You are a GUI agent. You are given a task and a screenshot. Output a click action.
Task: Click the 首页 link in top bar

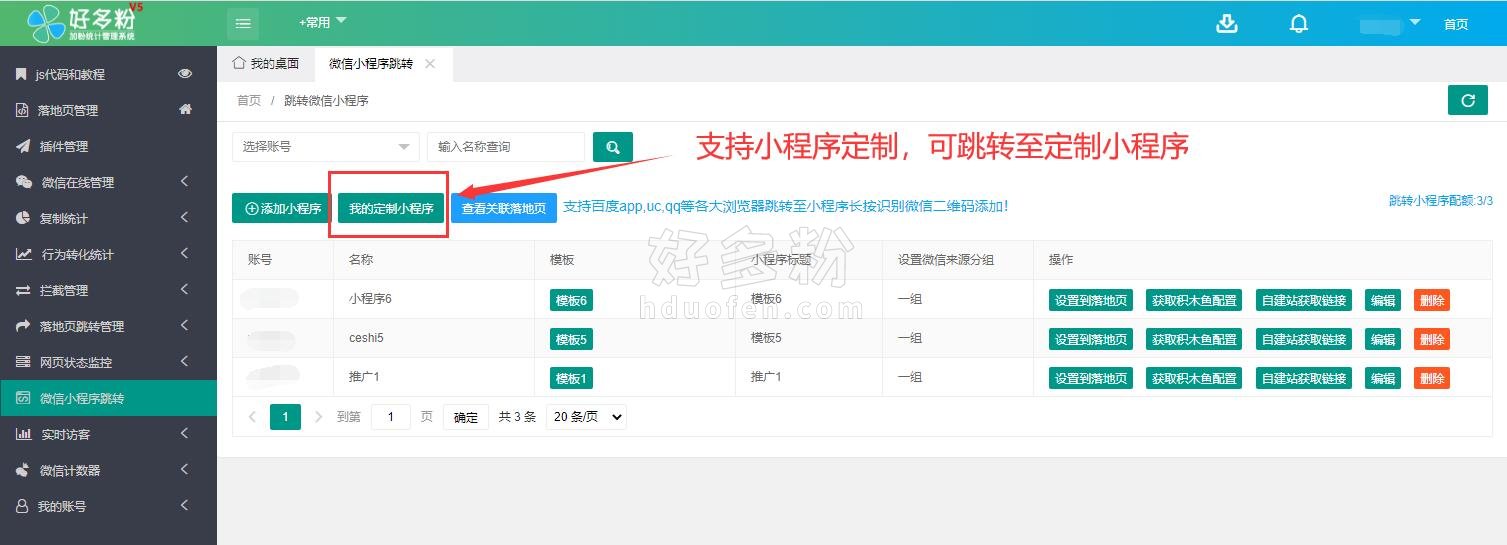1456,24
